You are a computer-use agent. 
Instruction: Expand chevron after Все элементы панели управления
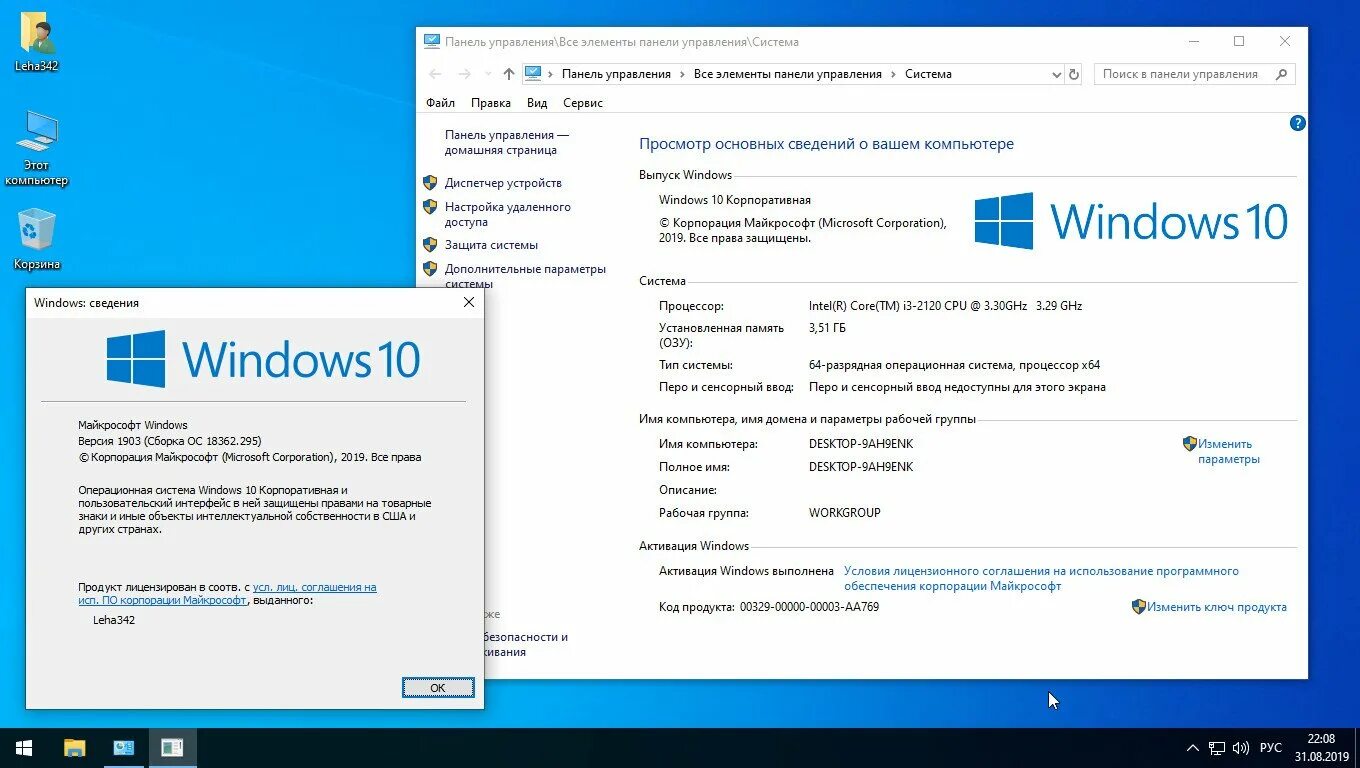tap(894, 74)
